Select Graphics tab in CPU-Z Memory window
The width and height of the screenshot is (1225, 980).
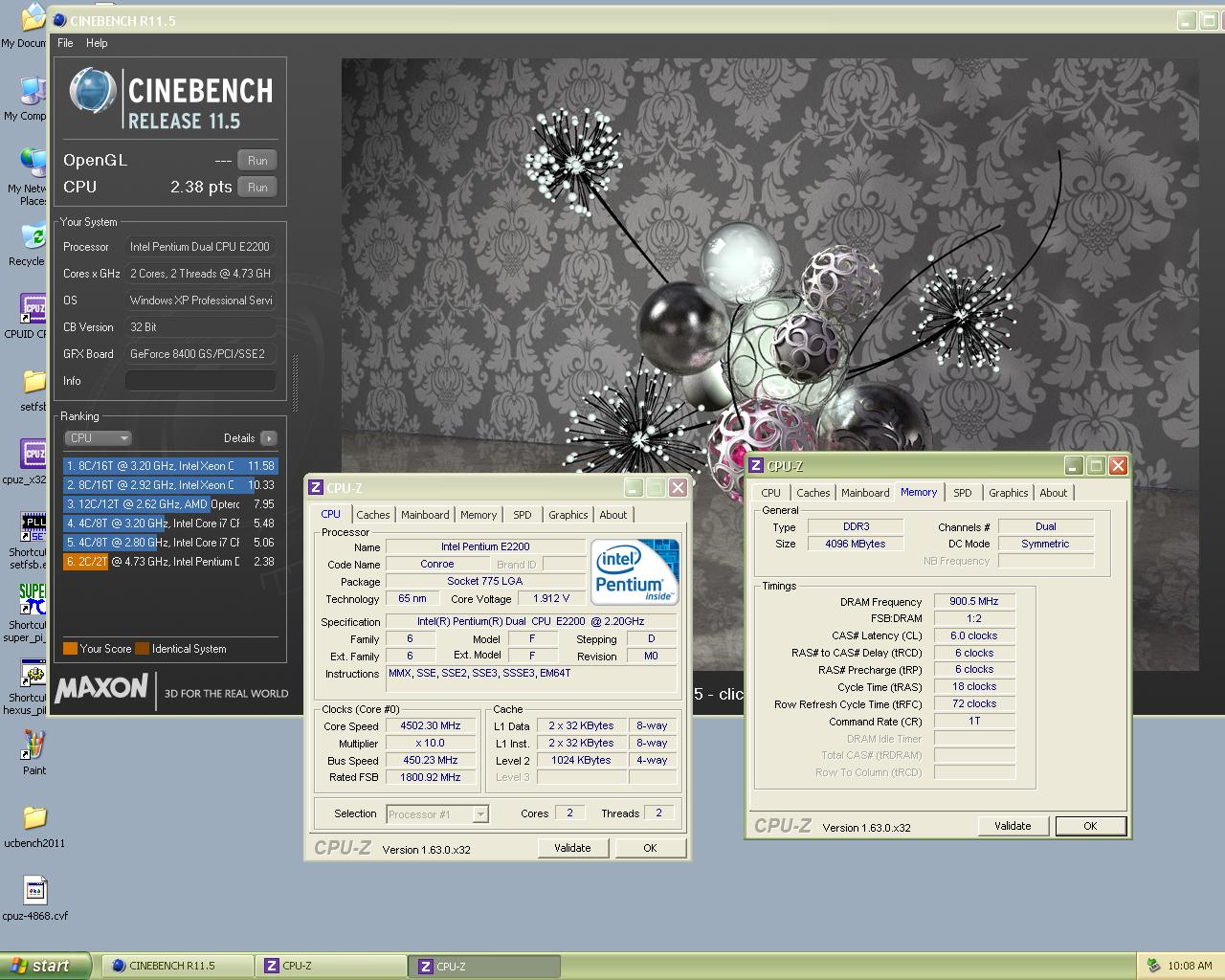tap(1009, 493)
